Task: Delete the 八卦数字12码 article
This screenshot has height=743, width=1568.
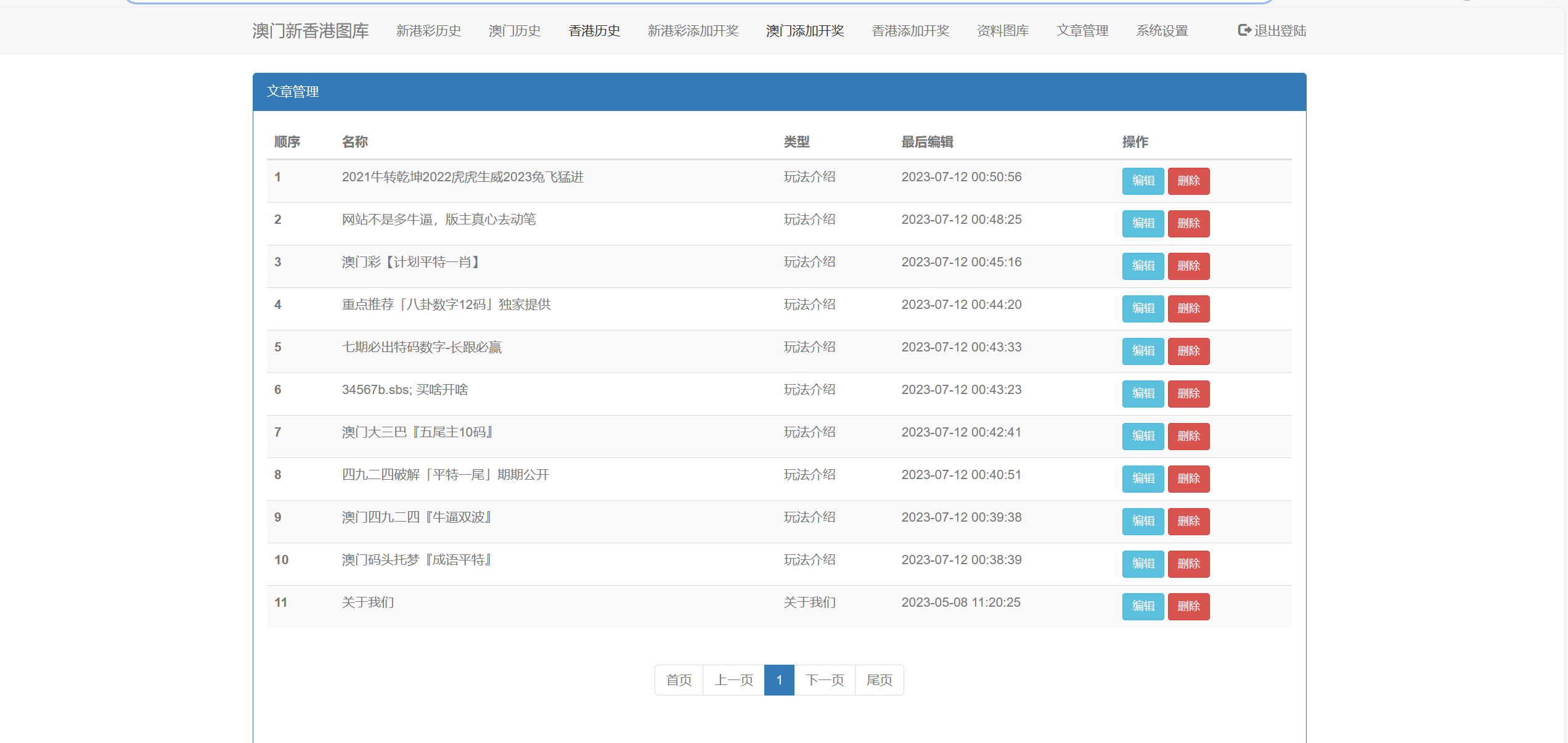Action: pyautogui.click(x=1188, y=308)
